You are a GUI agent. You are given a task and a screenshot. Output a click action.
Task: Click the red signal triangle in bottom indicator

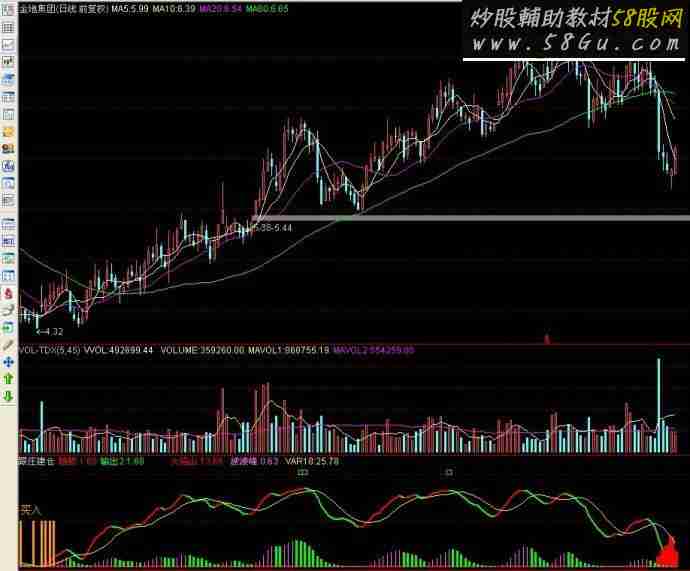(668, 553)
